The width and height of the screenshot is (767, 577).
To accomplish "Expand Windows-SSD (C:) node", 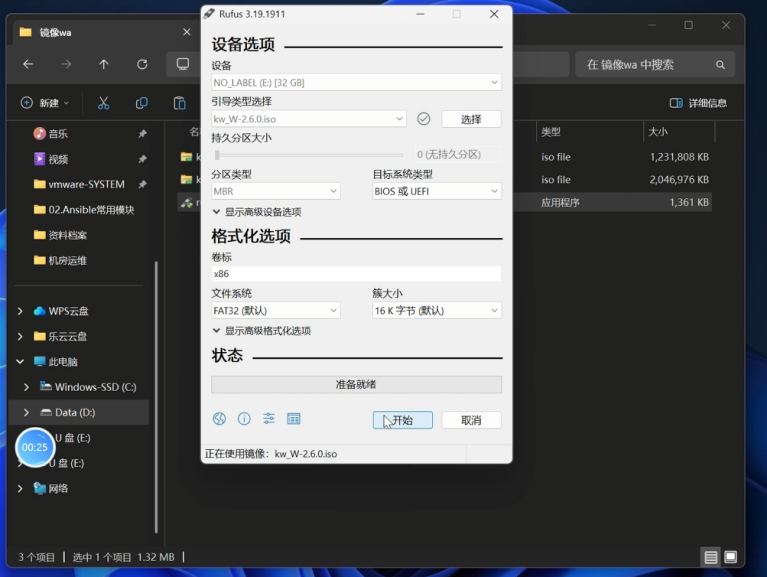I will point(26,387).
